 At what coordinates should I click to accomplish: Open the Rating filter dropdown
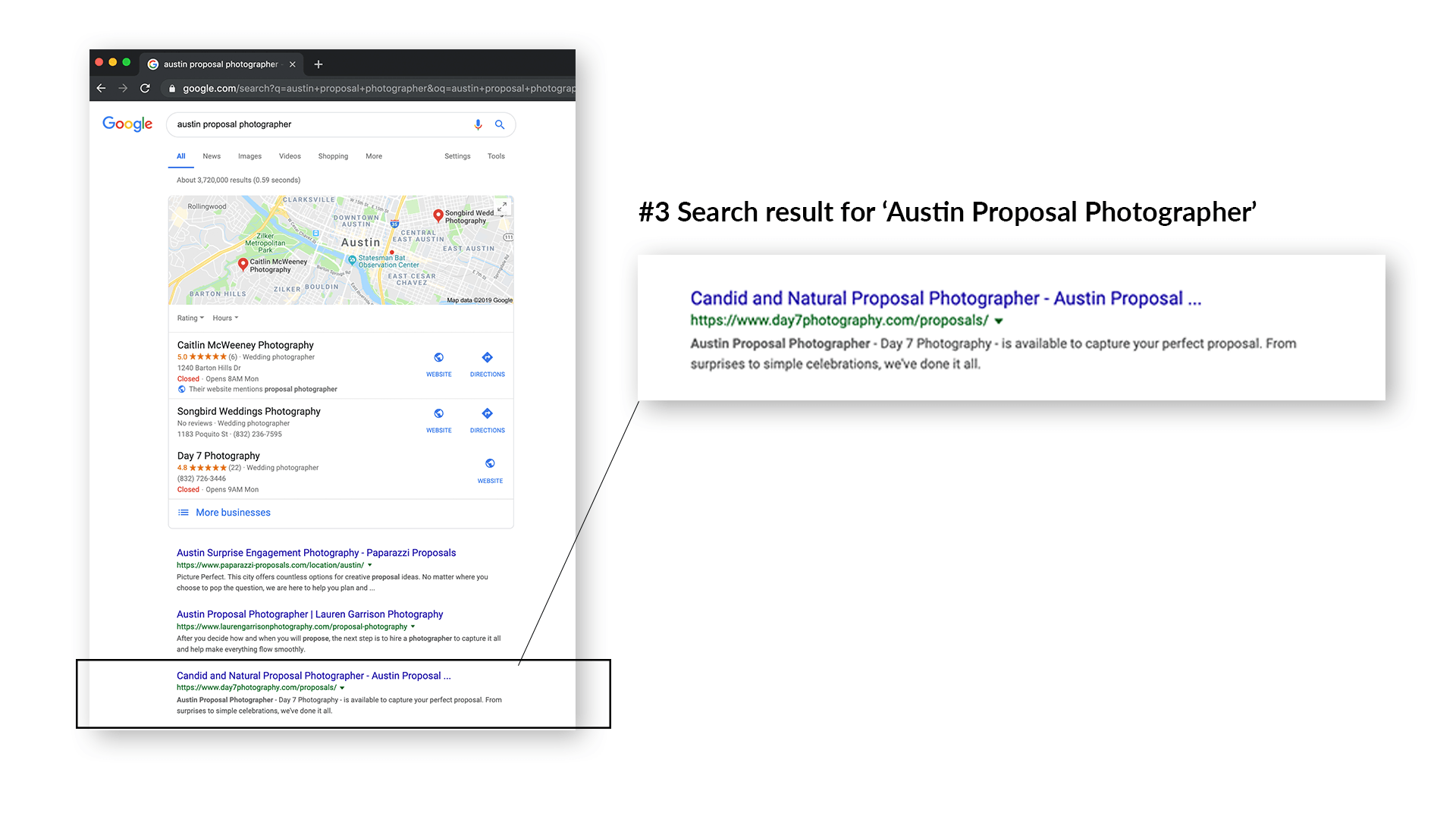tap(190, 318)
